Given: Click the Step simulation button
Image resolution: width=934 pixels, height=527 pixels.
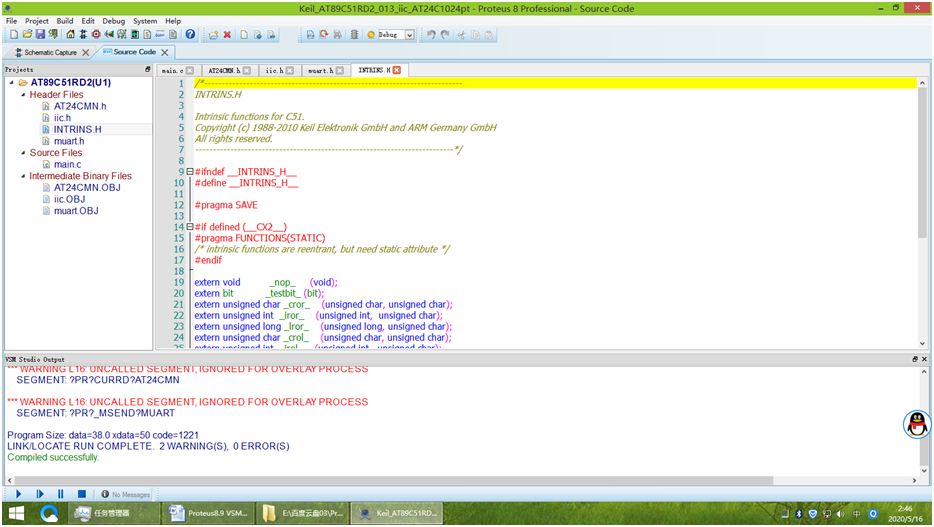Looking at the screenshot, I should tap(40, 494).
